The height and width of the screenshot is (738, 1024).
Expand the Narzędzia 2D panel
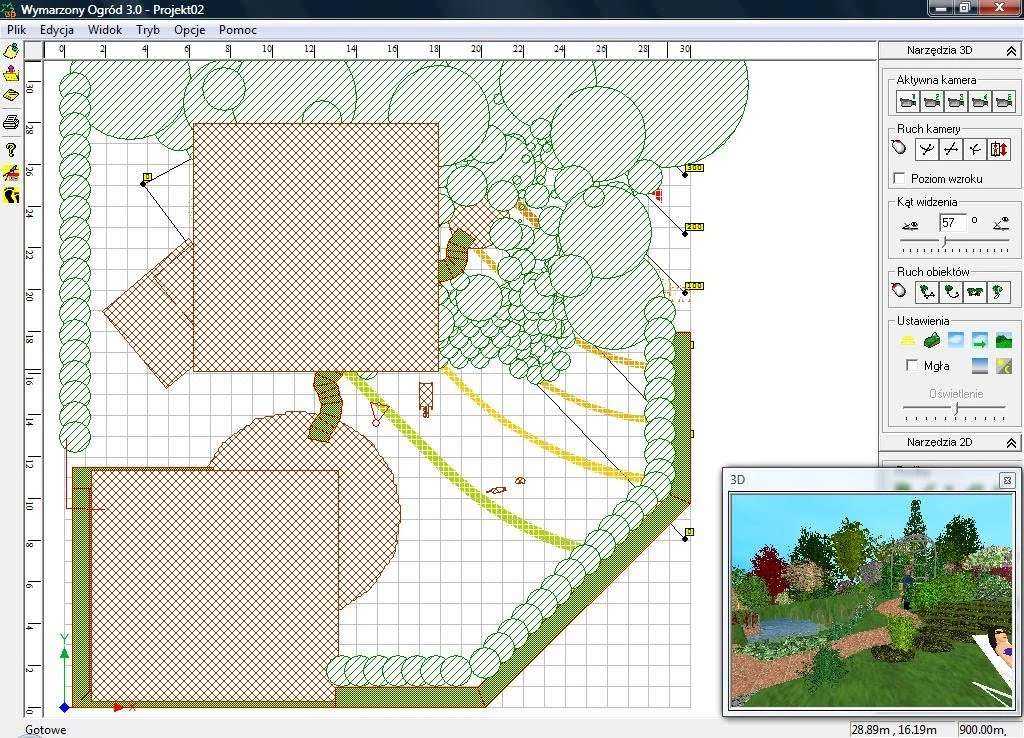pos(1010,442)
